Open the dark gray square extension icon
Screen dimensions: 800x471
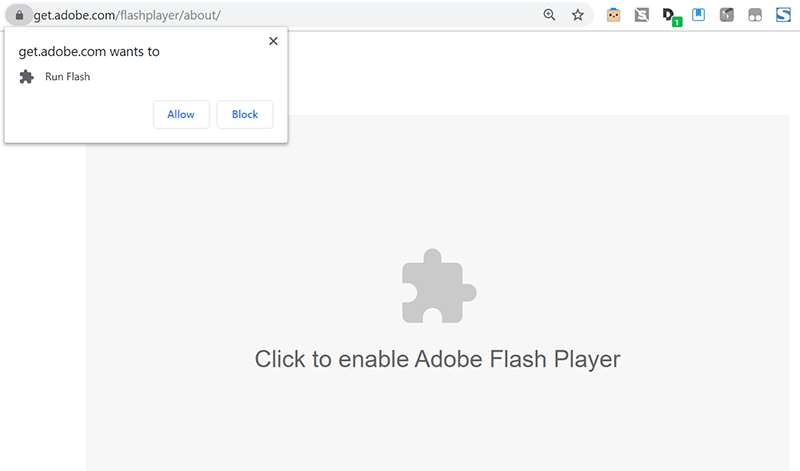[x=727, y=15]
